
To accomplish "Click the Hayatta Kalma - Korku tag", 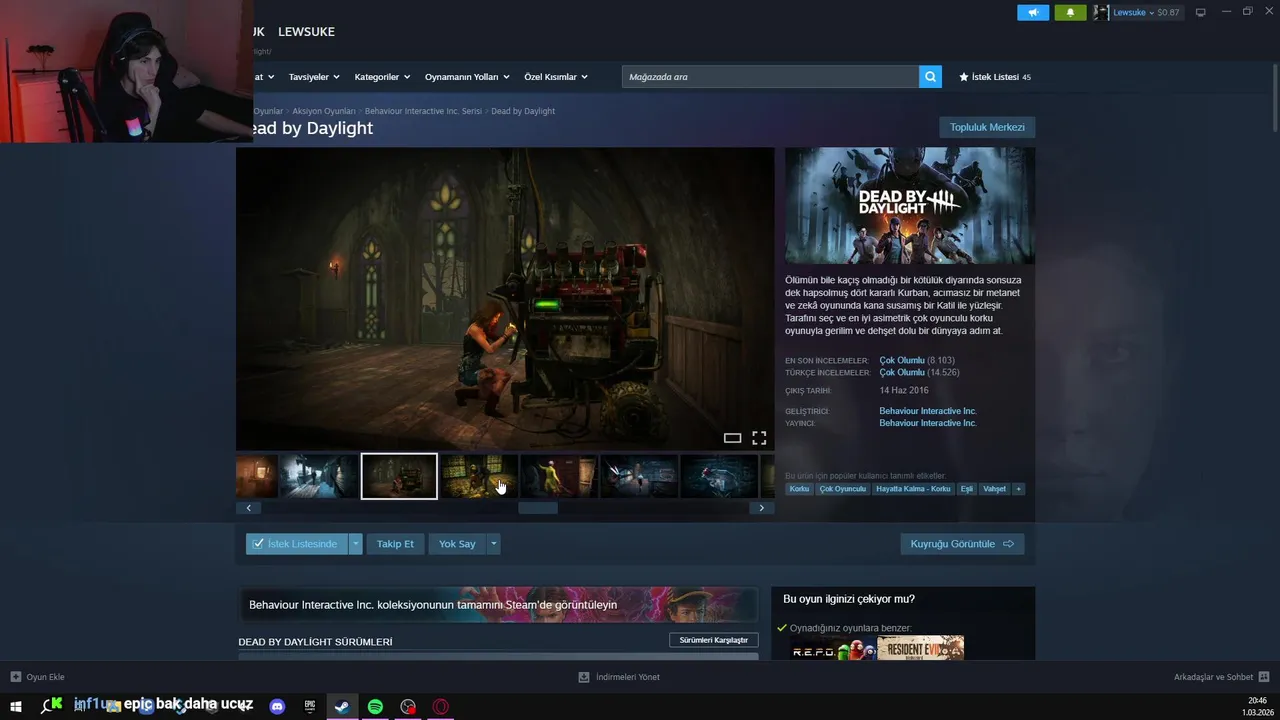I will 914,489.
